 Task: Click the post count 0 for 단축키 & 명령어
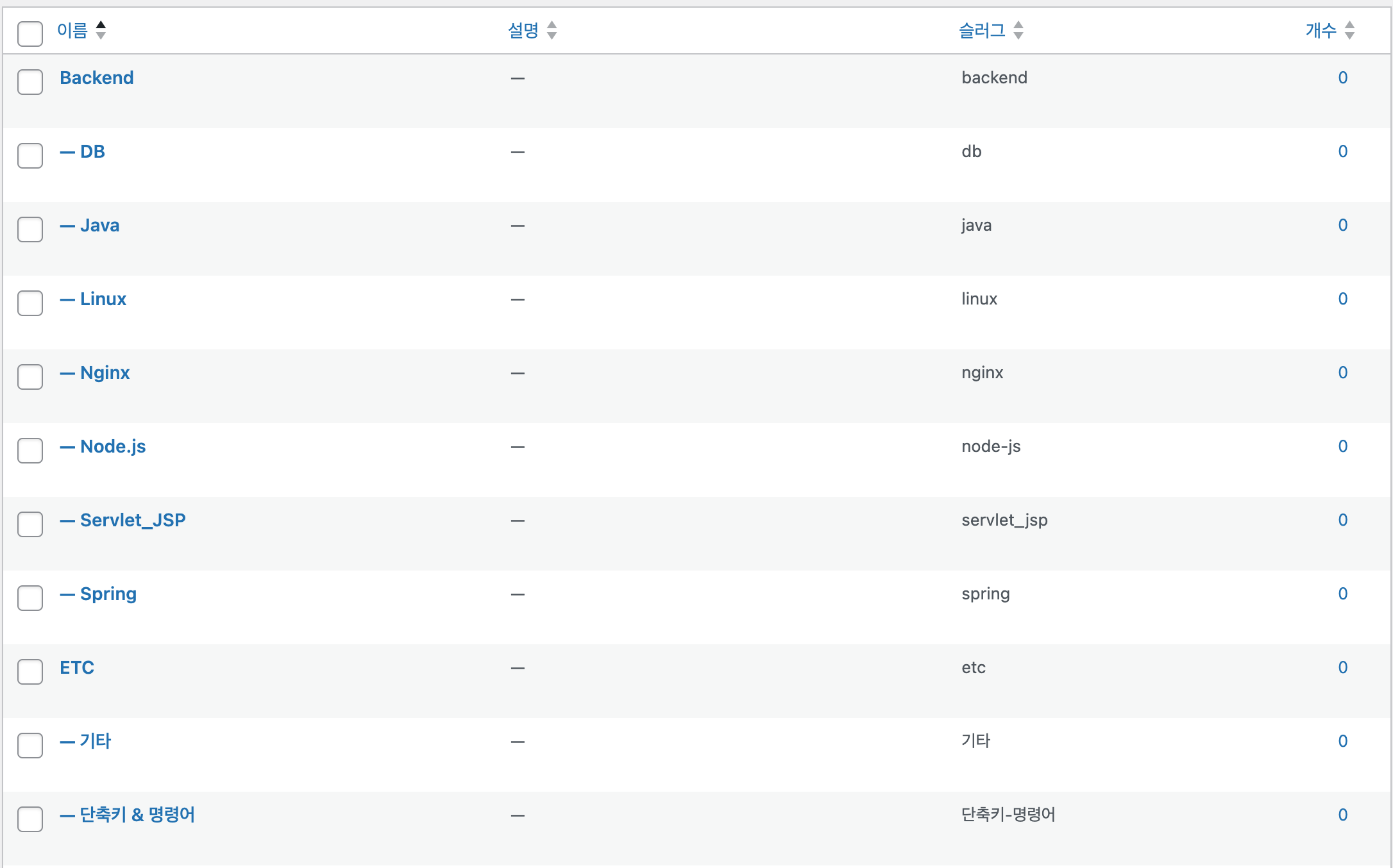click(x=1343, y=815)
